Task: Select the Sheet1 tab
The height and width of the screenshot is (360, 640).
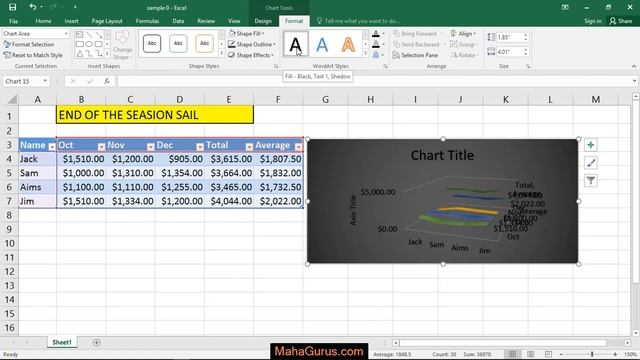Action: click(62, 342)
